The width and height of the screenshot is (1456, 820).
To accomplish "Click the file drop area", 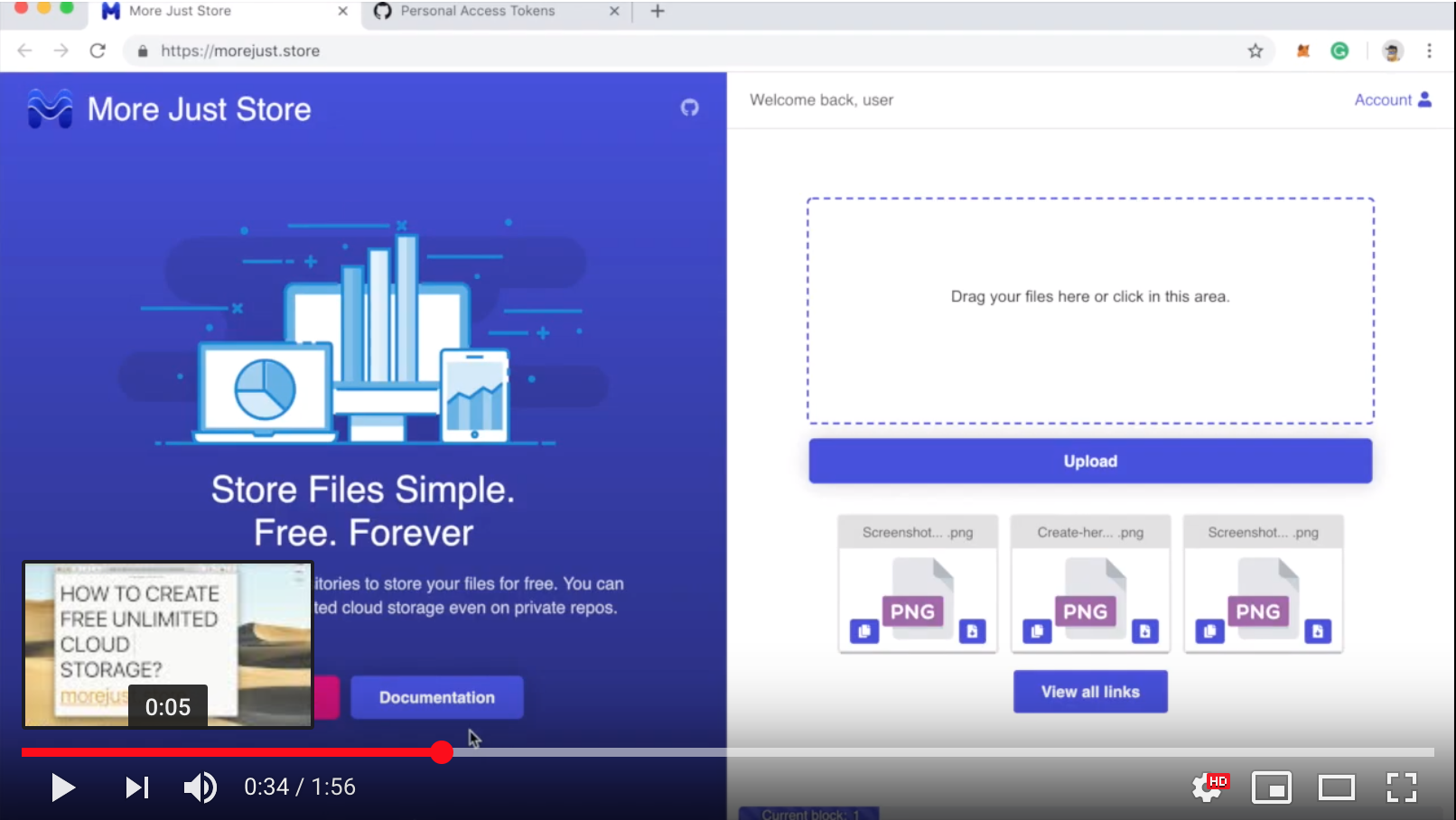I will click(1090, 311).
